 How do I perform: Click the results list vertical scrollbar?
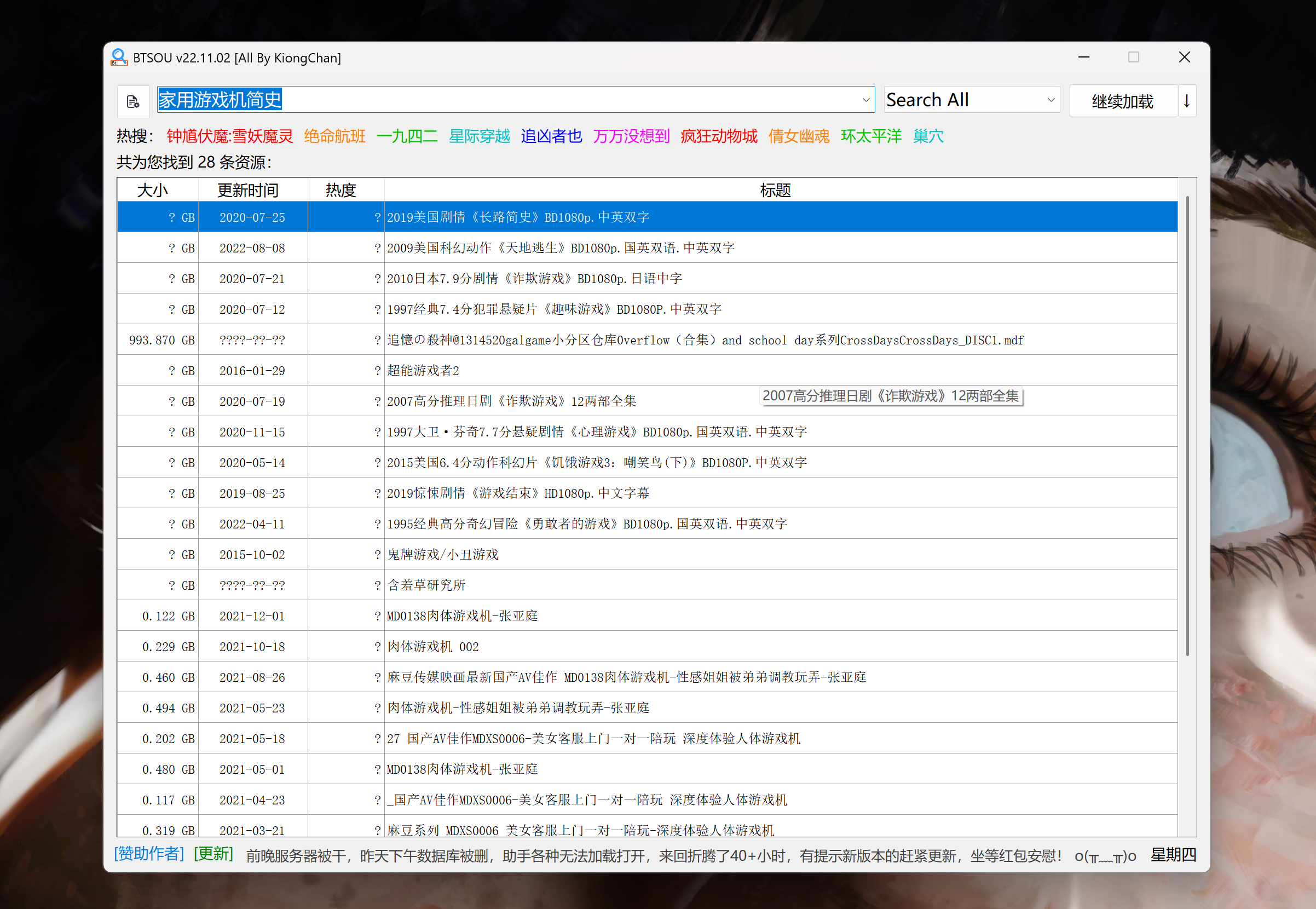1187,426
